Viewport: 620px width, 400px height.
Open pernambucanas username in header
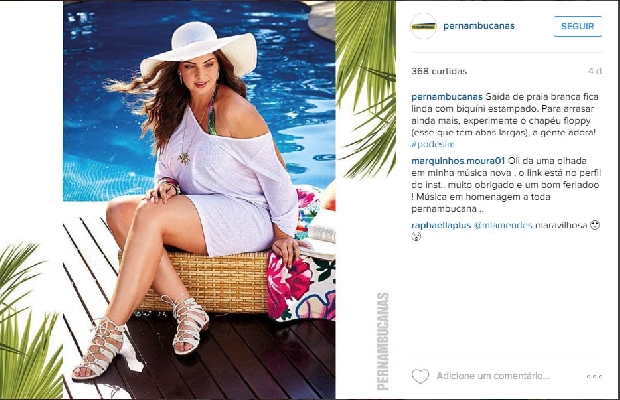(x=479, y=26)
